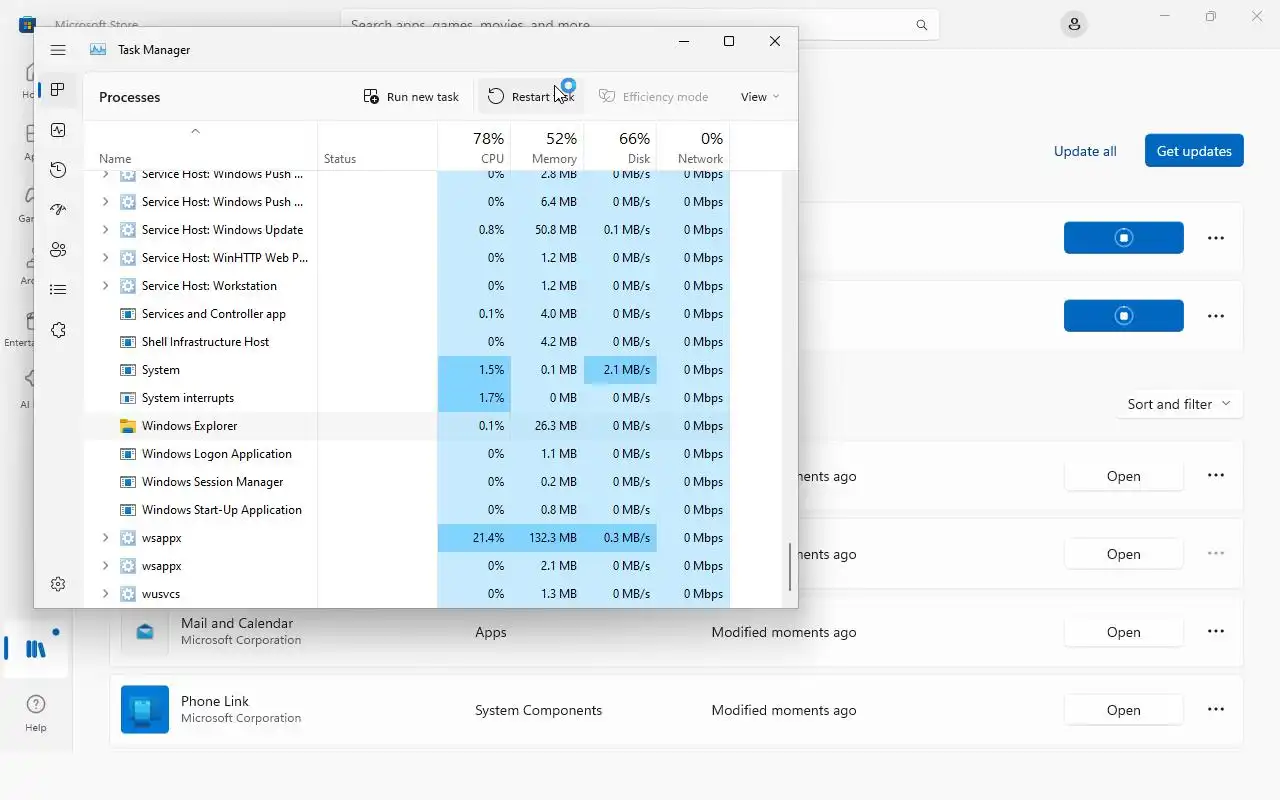Sort processes by Network column

693,147
